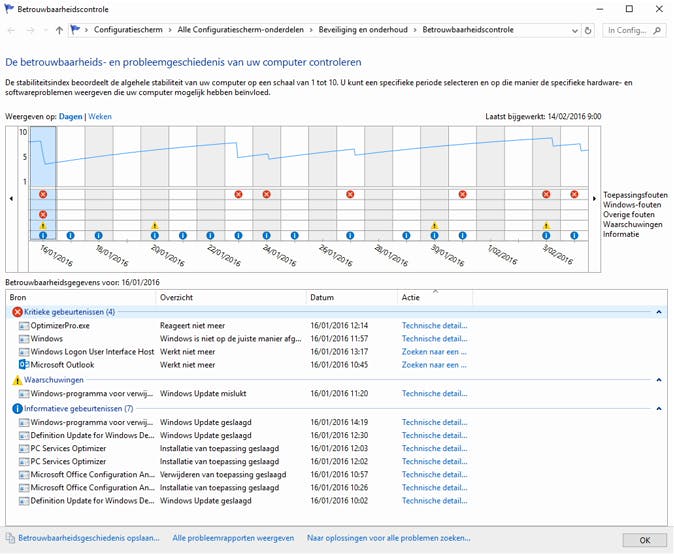The width and height of the screenshot is (674, 554).
Task: Go up one level with the up arrow
Action: pyautogui.click(x=59, y=30)
